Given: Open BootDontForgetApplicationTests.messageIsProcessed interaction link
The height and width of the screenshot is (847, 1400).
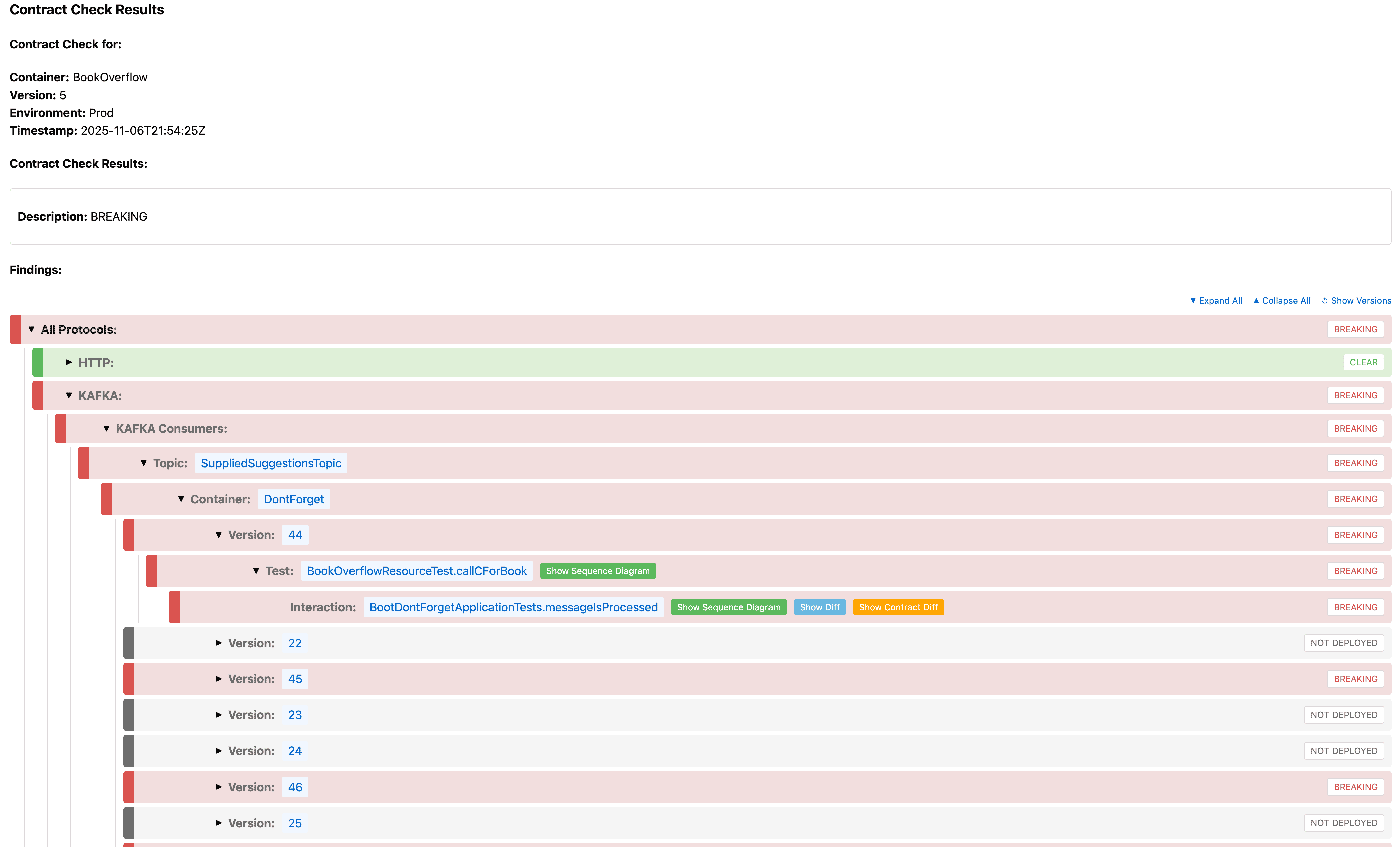Looking at the screenshot, I should coord(513,607).
